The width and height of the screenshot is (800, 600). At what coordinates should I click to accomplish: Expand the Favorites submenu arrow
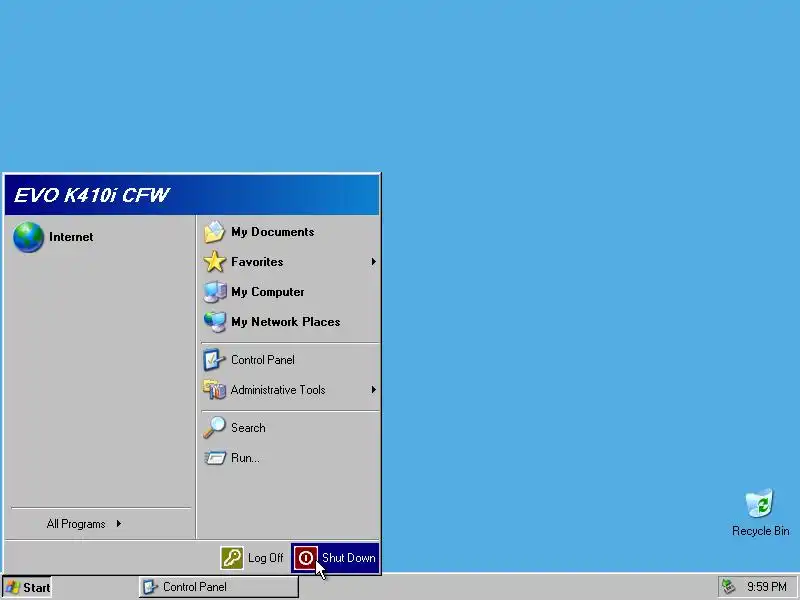pyautogui.click(x=373, y=262)
